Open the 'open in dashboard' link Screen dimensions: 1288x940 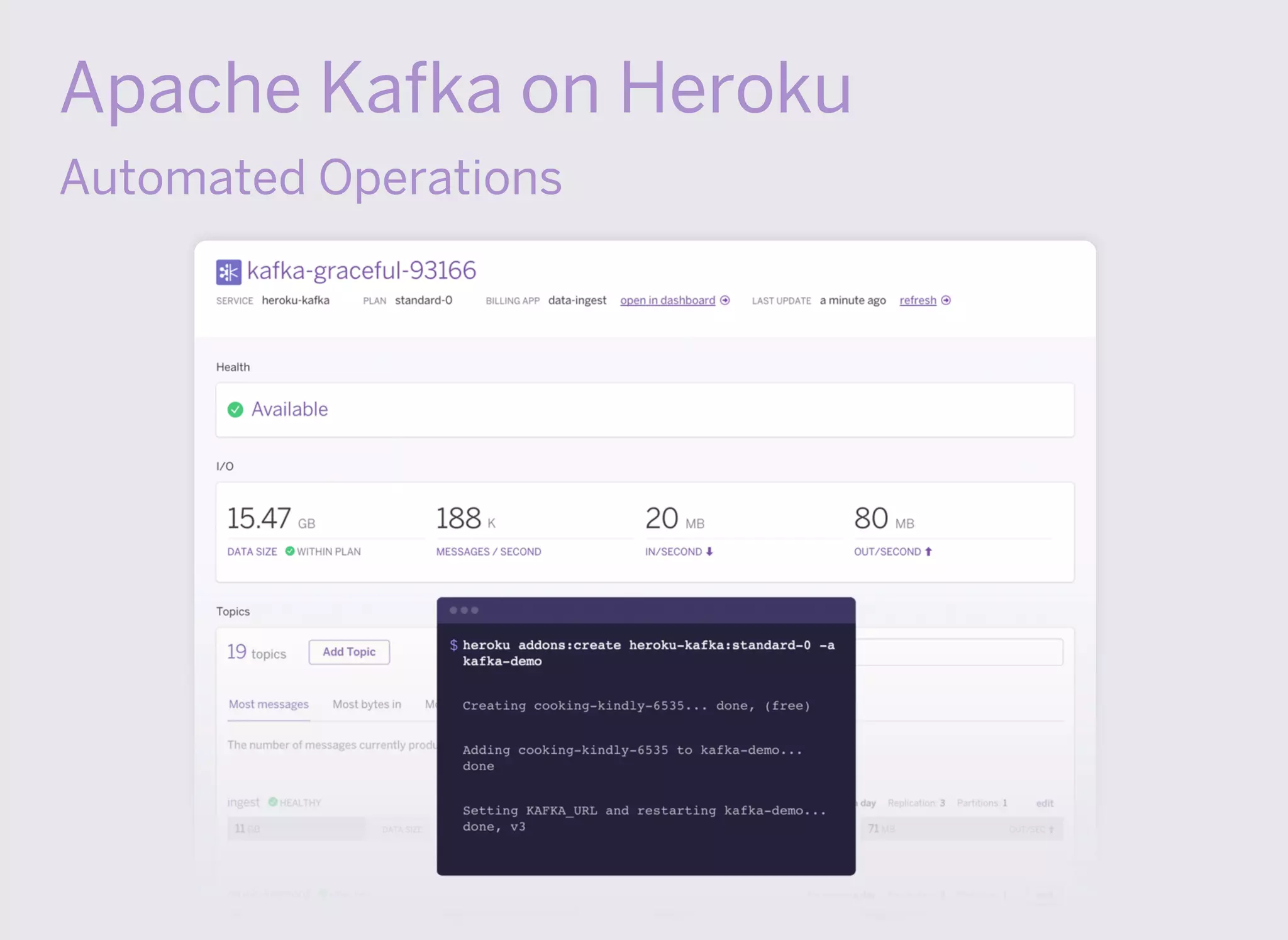tap(667, 300)
